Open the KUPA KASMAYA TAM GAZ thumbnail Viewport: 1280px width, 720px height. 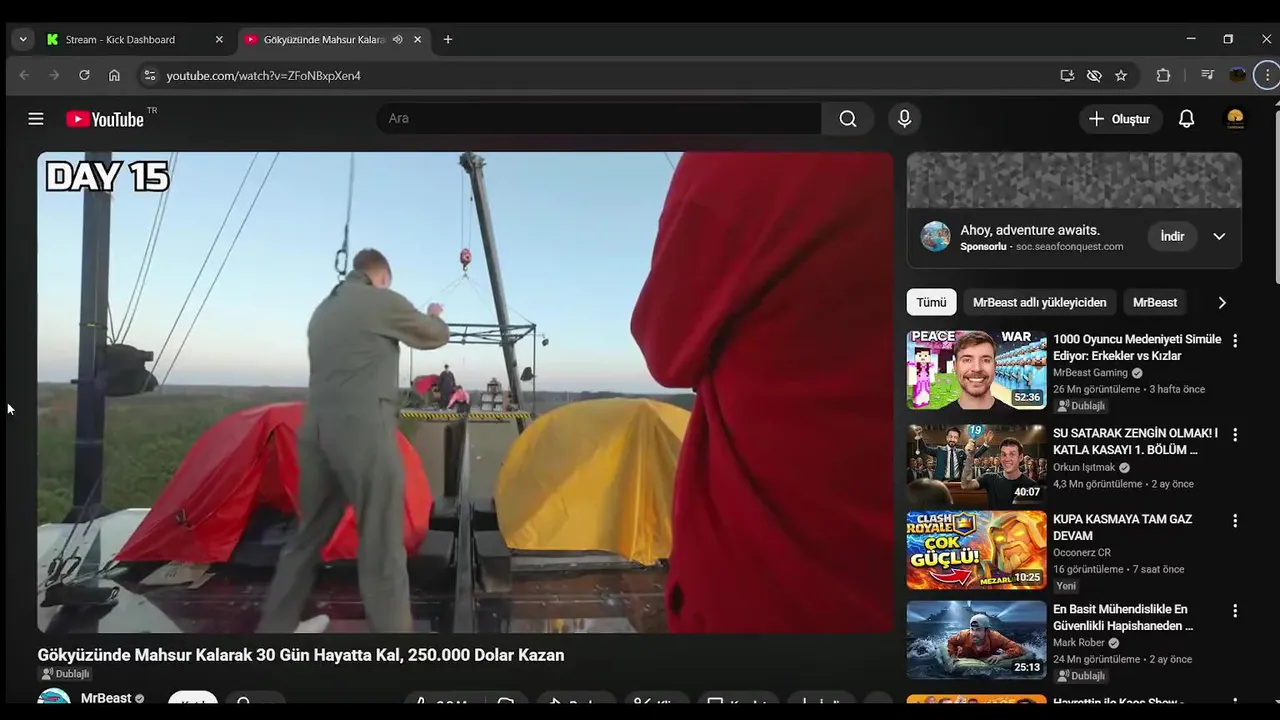976,550
